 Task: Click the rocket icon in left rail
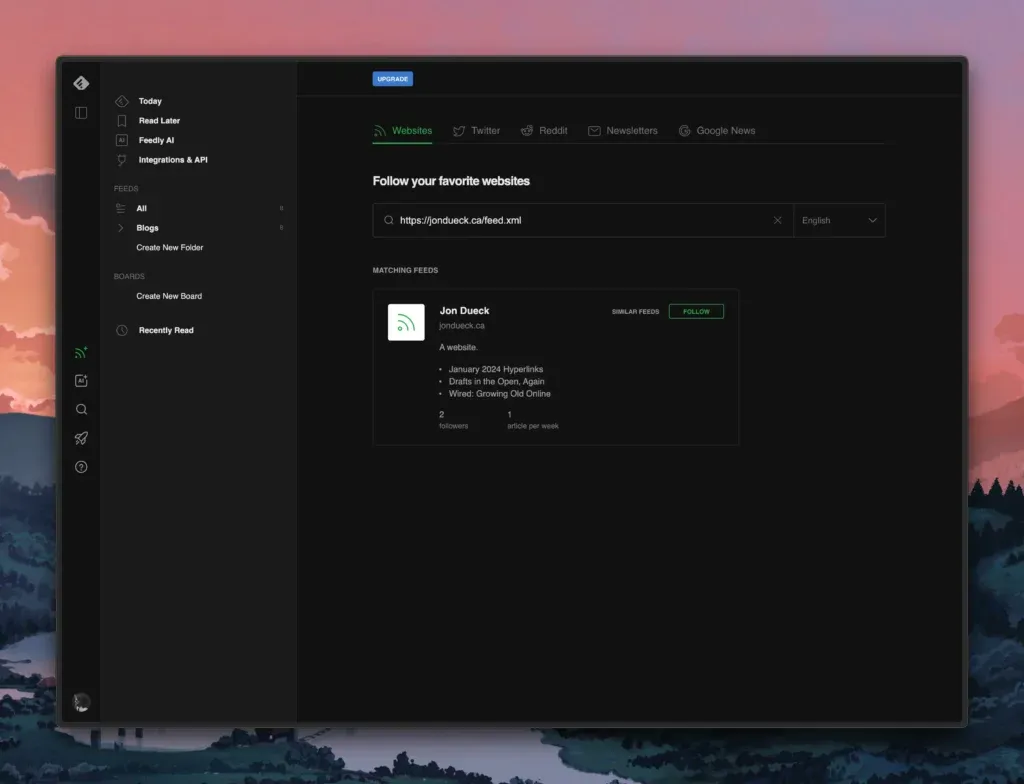(81, 438)
